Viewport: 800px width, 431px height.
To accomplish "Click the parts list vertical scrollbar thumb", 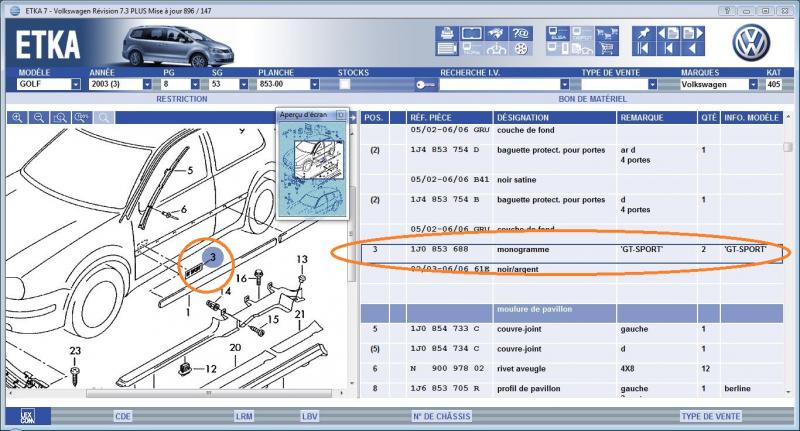I will tap(788, 147).
